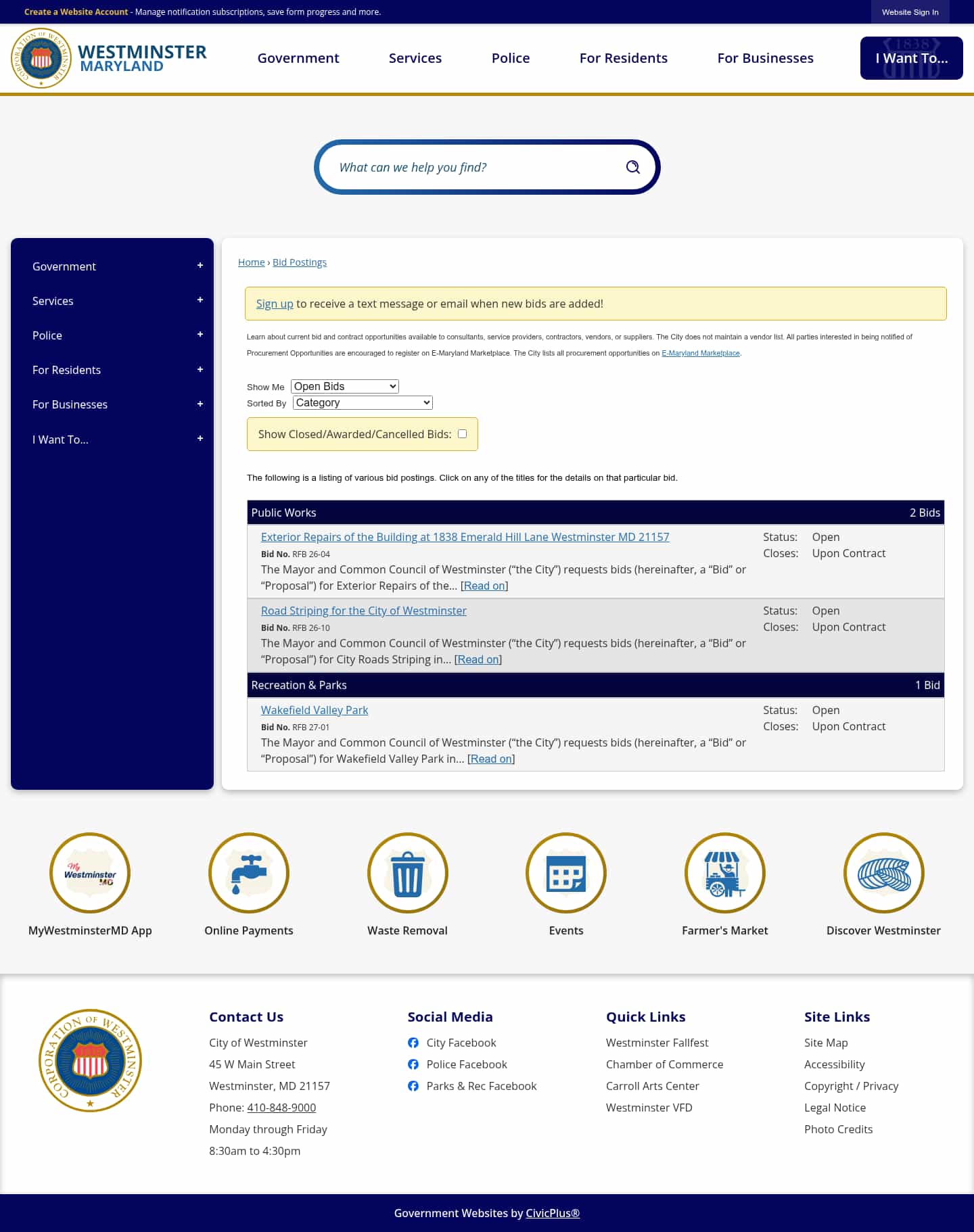This screenshot has width=974, height=1232.
Task: Expand the For Businesses sidebar section
Action: (x=200, y=404)
